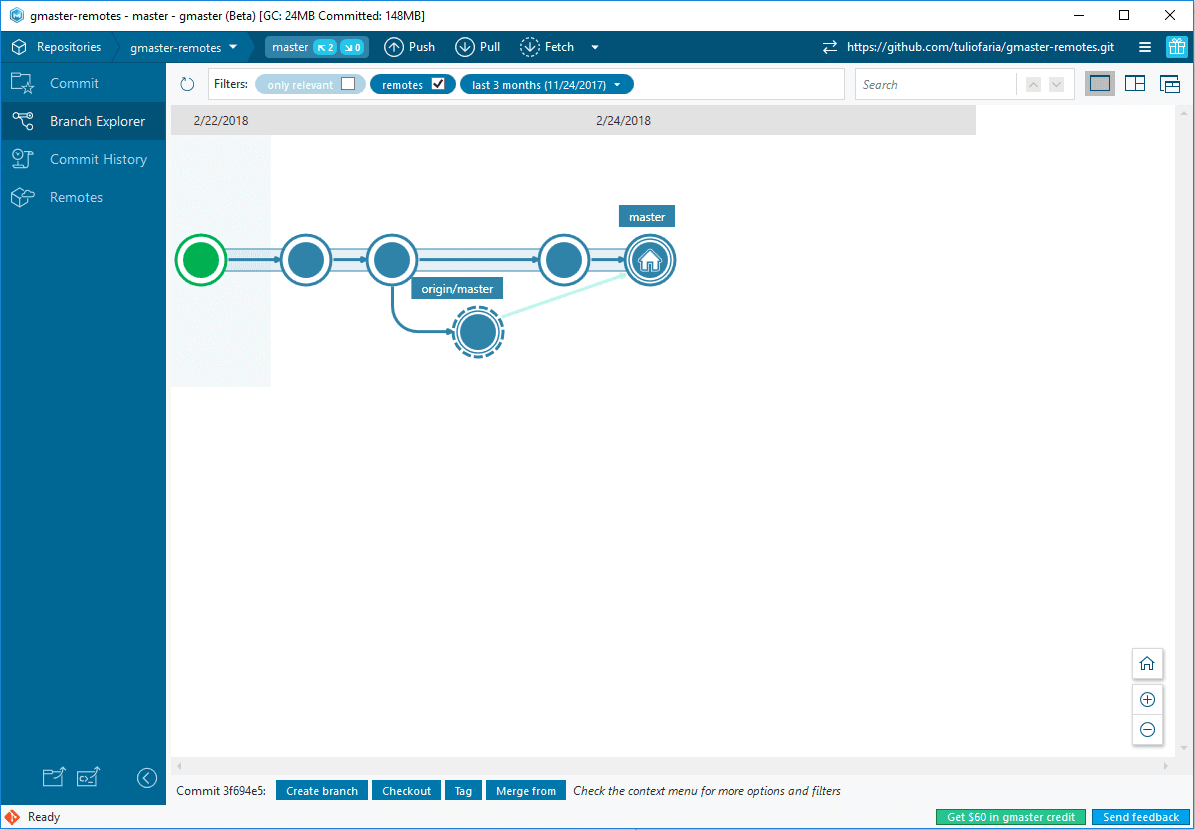1195x830 pixels.
Task: Click the master branch label
Action: click(x=647, y=217)
